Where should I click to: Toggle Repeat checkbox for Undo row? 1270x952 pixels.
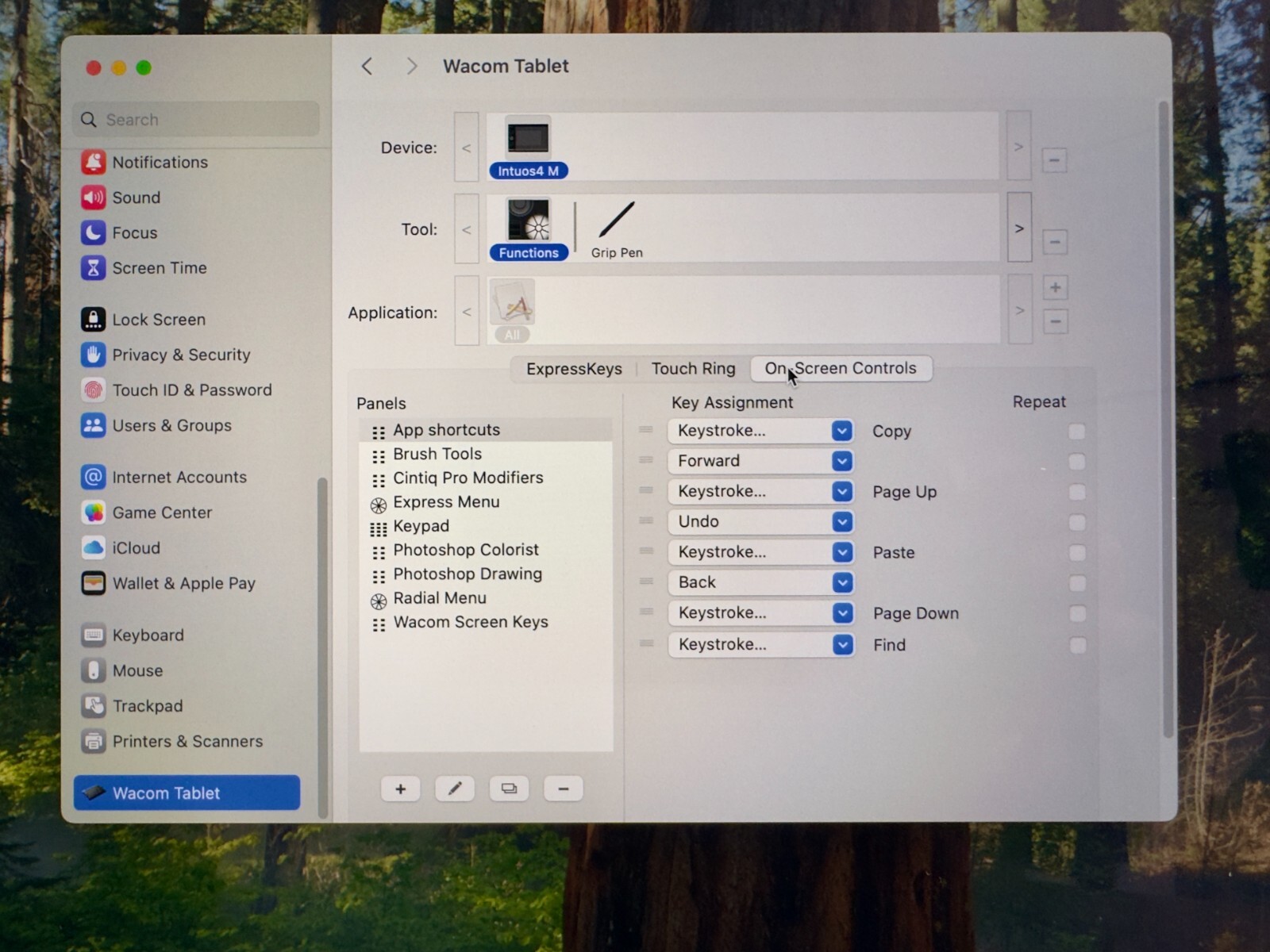[x=1077, y=523]
